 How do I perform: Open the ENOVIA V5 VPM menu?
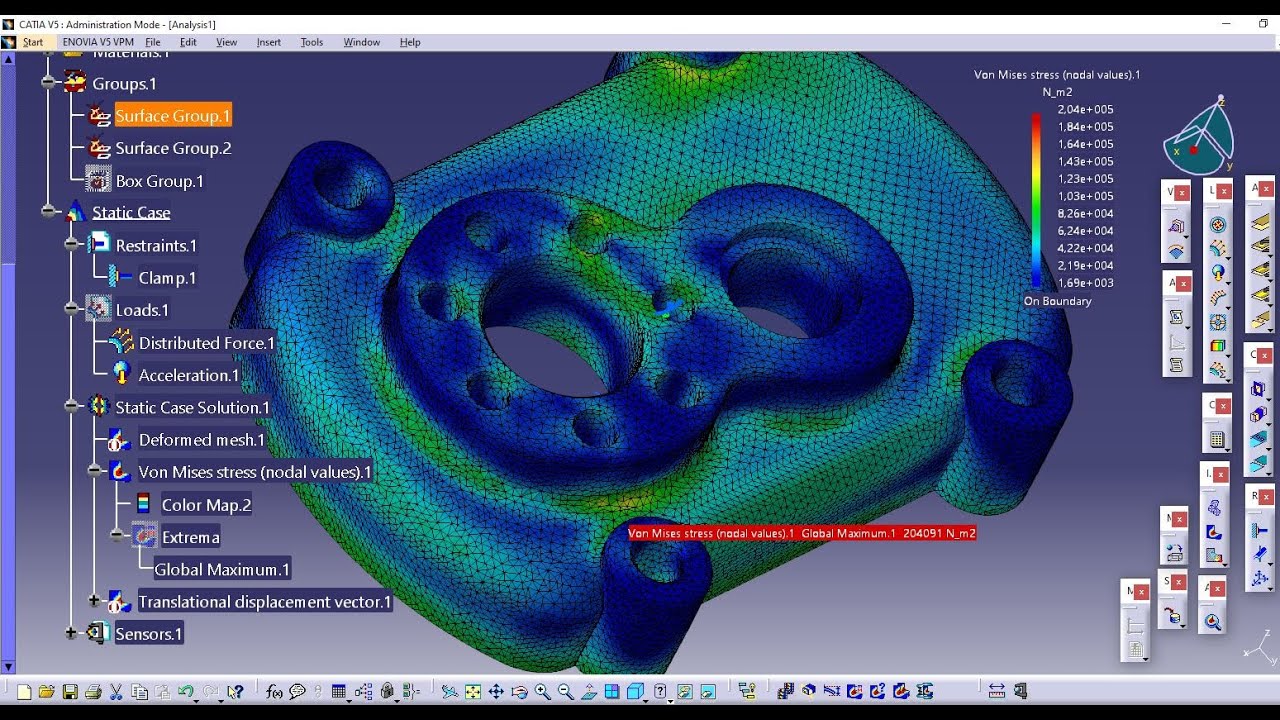pyautogui.click(x=97, y=42)
